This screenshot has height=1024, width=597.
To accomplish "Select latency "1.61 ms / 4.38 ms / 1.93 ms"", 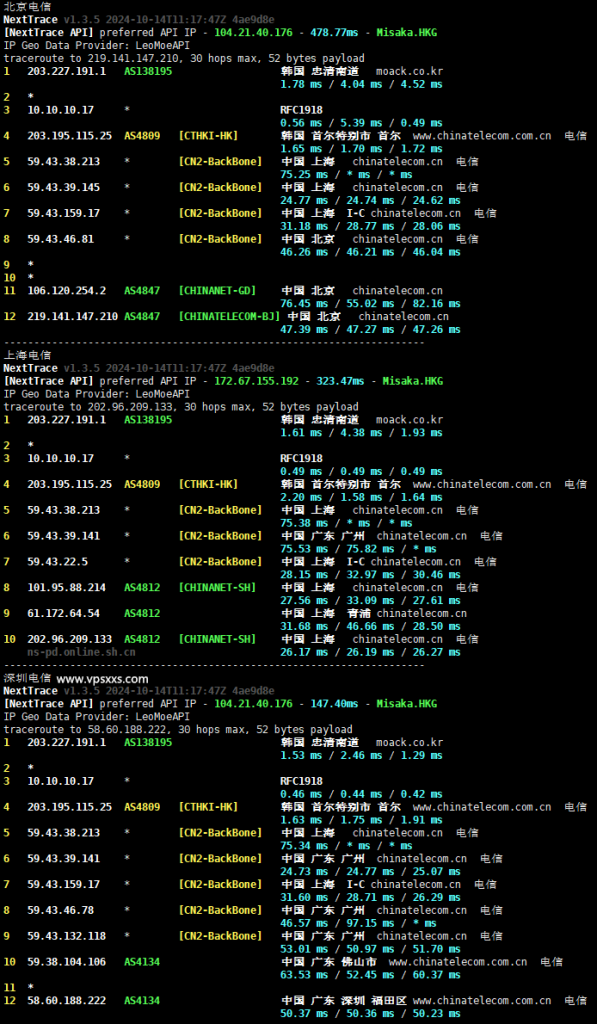I will (x=361, y=432).
